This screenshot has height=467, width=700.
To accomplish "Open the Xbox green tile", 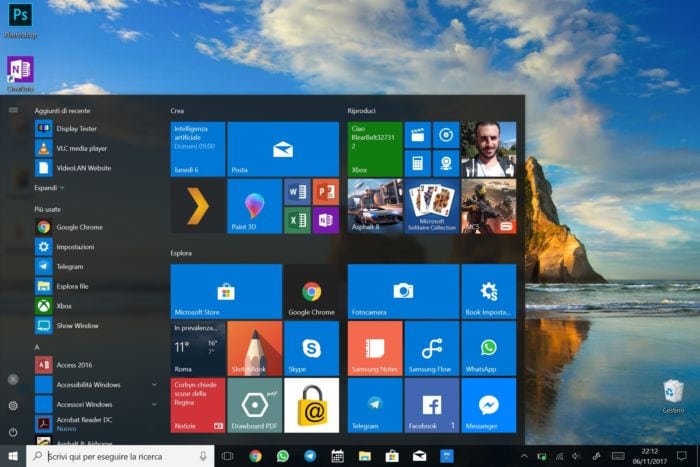I will (x=375, y=149).
